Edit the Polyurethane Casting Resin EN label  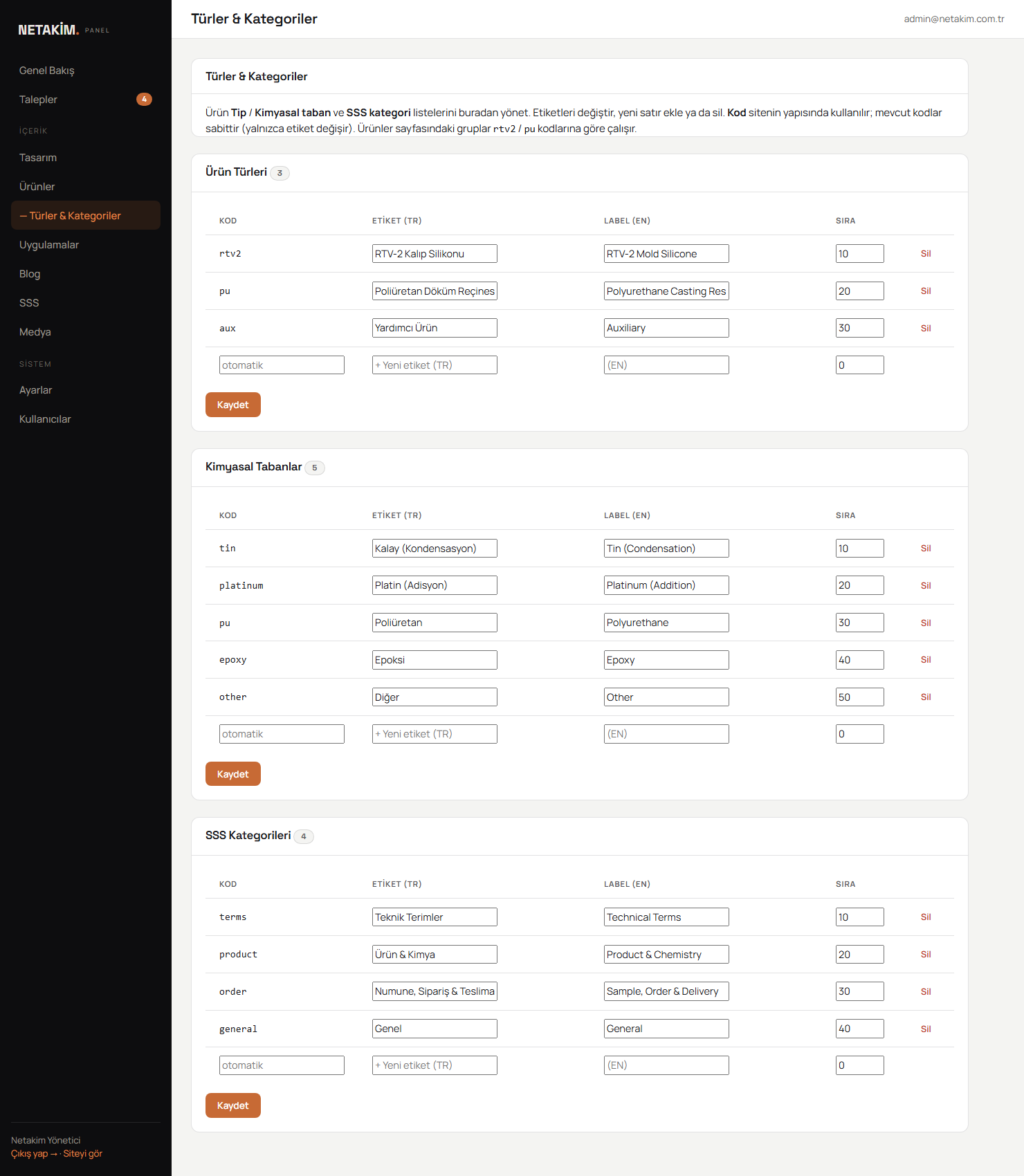click(x=666, y=291)
